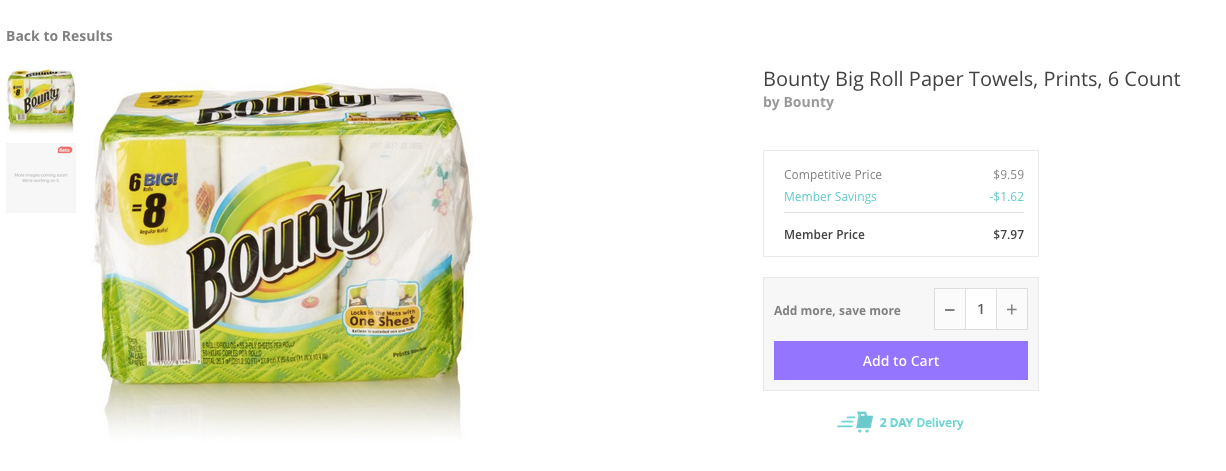Click the 'by Bounty' brand link

798,102
